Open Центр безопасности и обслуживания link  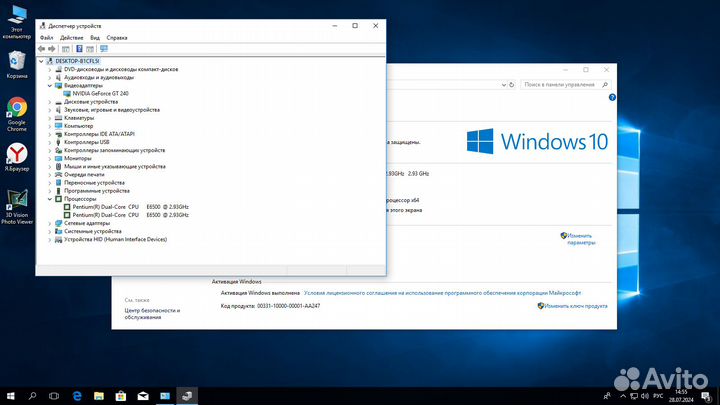click(152, 314)
